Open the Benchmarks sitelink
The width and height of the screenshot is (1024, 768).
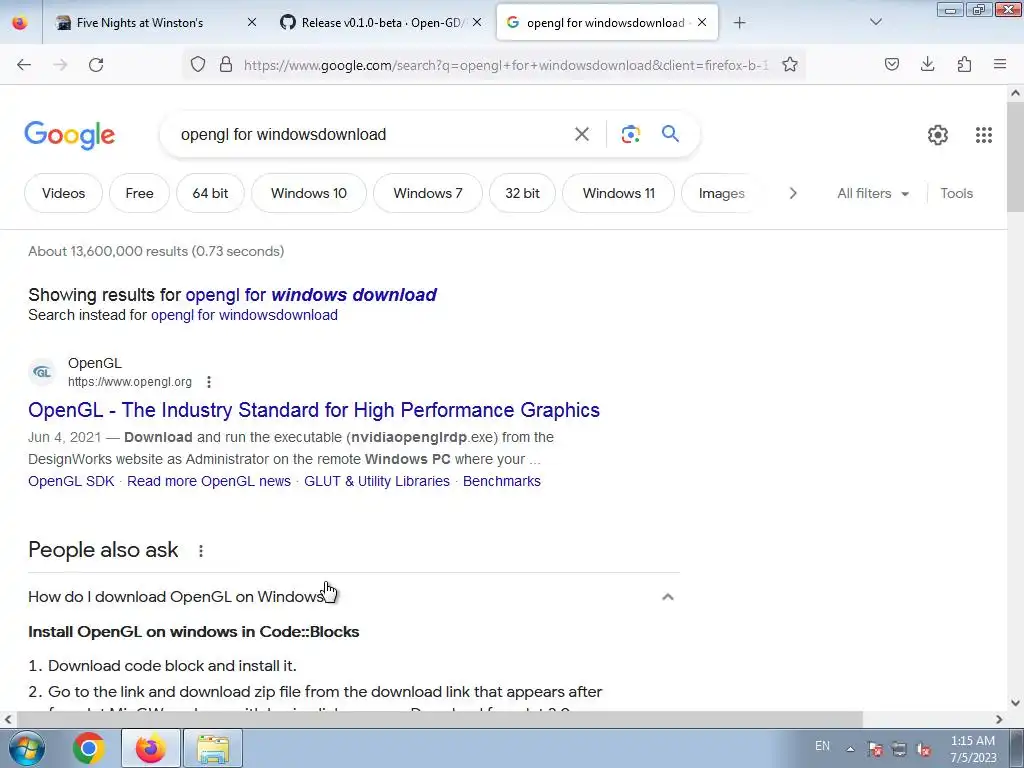pos(502,481)
